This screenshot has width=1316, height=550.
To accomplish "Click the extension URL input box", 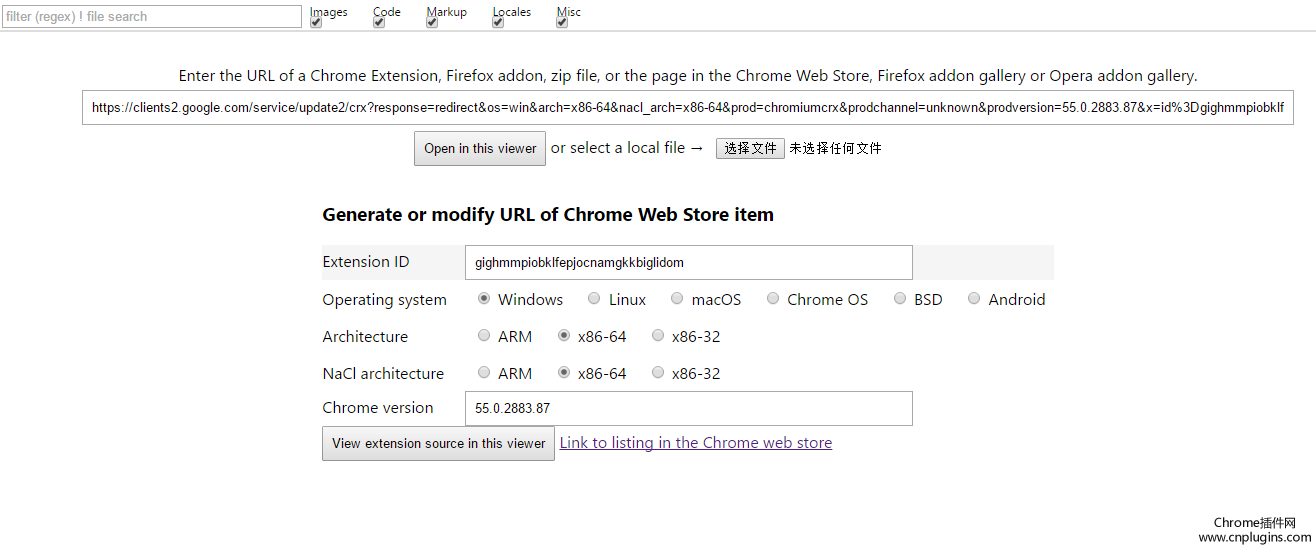I will click(687, 108).
